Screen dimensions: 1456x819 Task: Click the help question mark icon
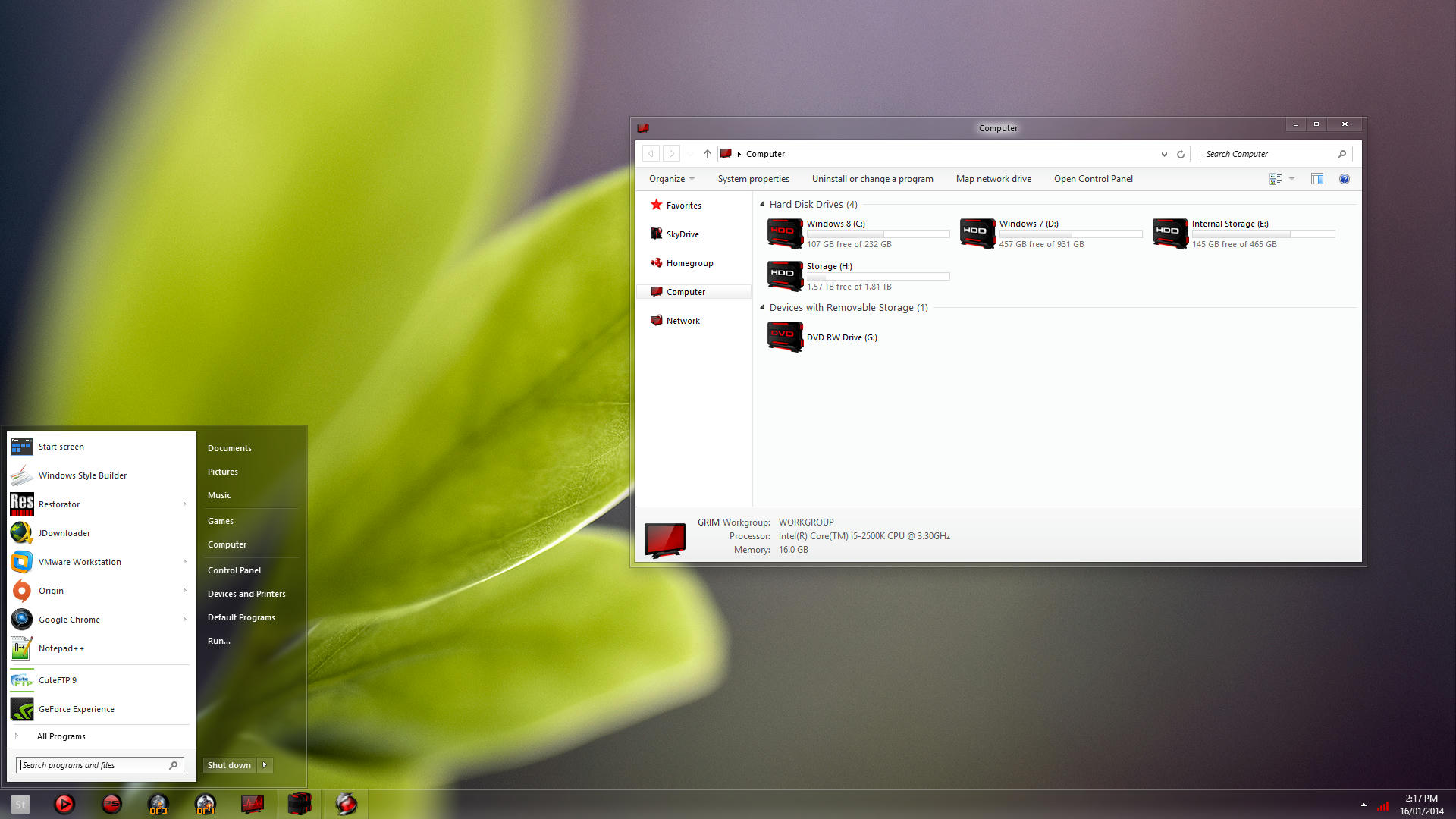click(x=1344, y=179)
